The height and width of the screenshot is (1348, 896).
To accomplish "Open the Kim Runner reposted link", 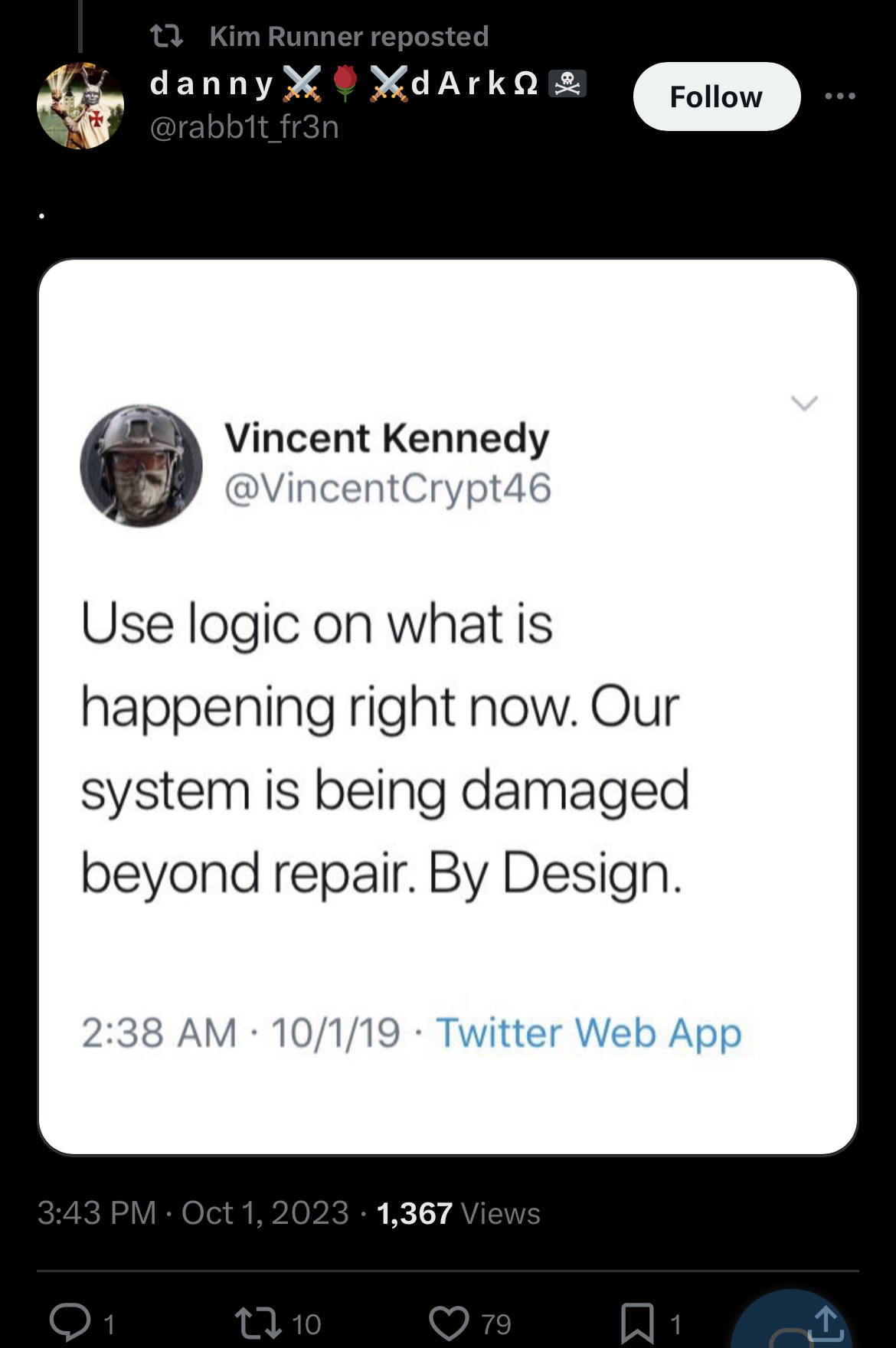I will (x=348, y=36).
